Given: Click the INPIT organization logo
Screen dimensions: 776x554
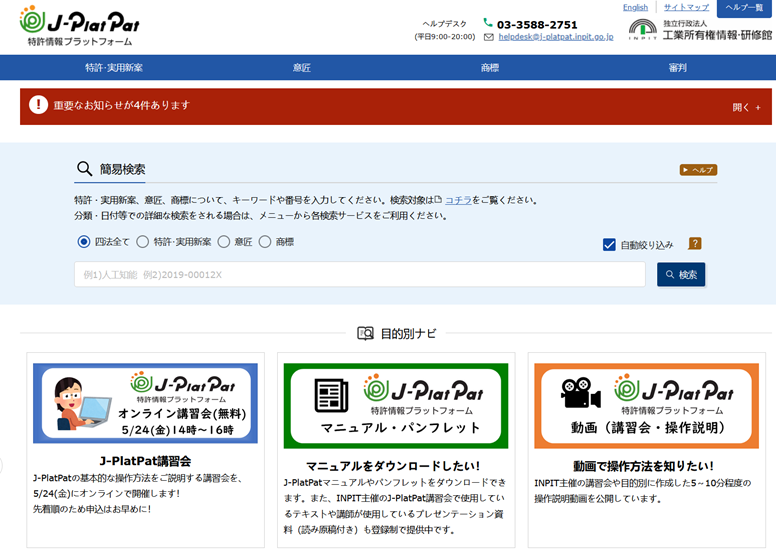Looking at the screenshot, I should (x=642, y=29).
